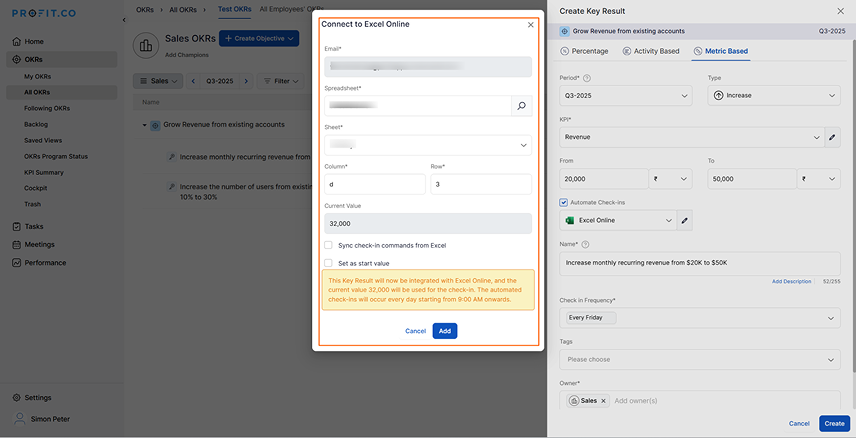Open the To currency dropdown
This screenshot has width=856, height=438.
click(x=819, y=179)
